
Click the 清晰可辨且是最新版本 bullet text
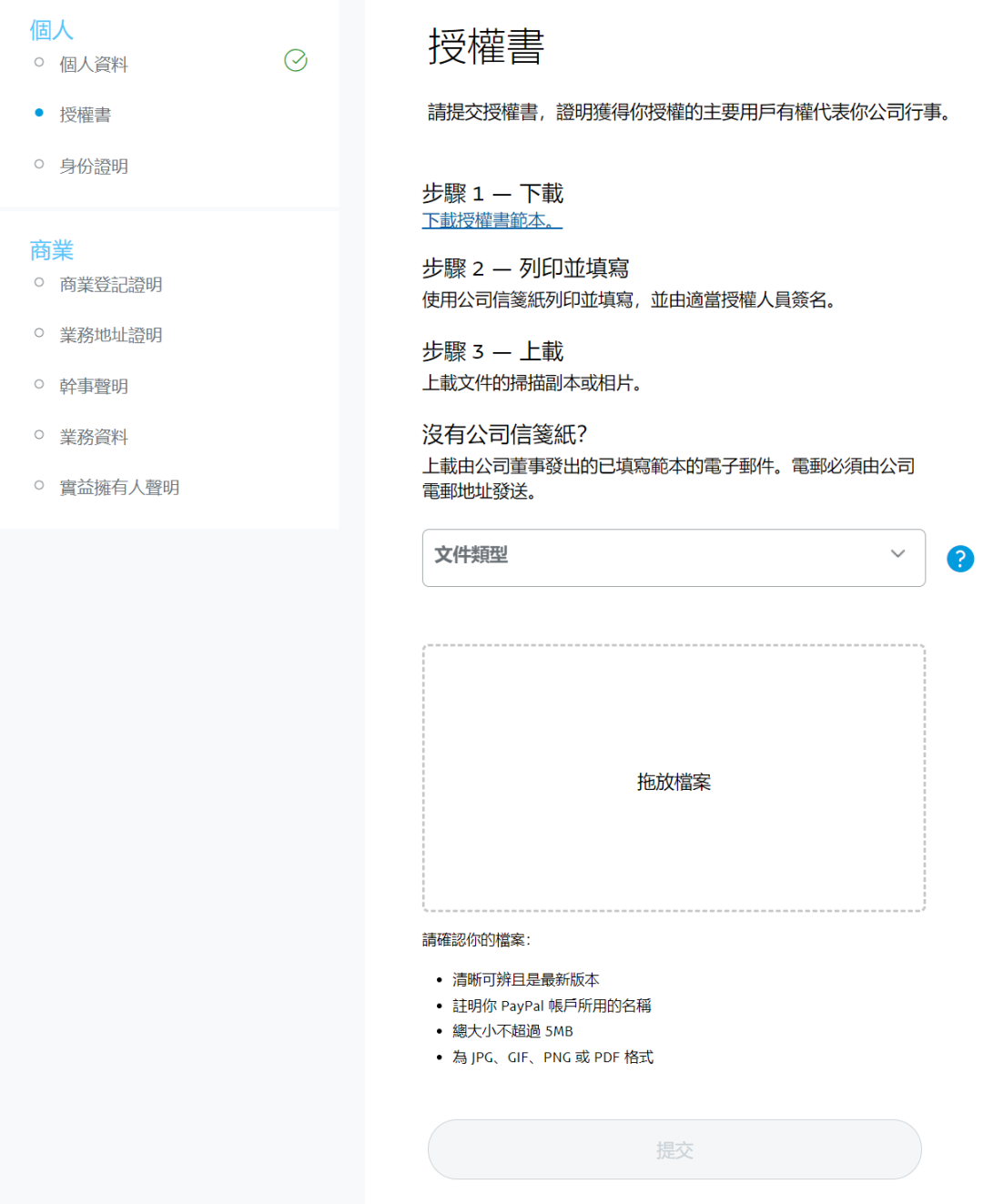pyautogui.click(x=526, y=979)
